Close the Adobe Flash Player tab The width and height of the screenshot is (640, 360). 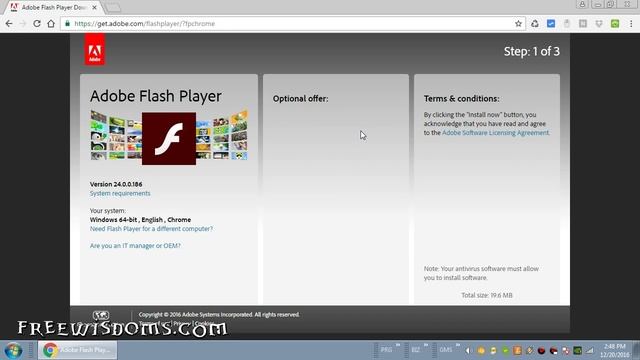[94, 7]
